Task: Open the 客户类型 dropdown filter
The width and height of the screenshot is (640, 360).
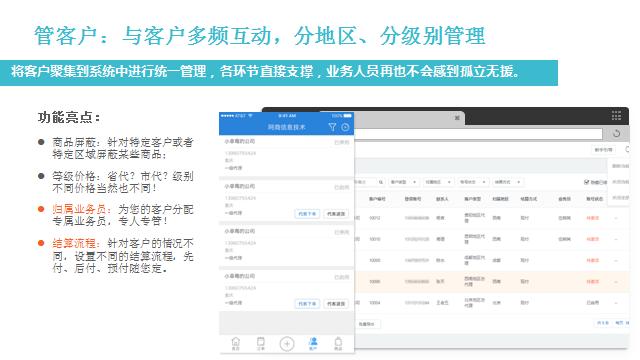Action: pos(403,182)
